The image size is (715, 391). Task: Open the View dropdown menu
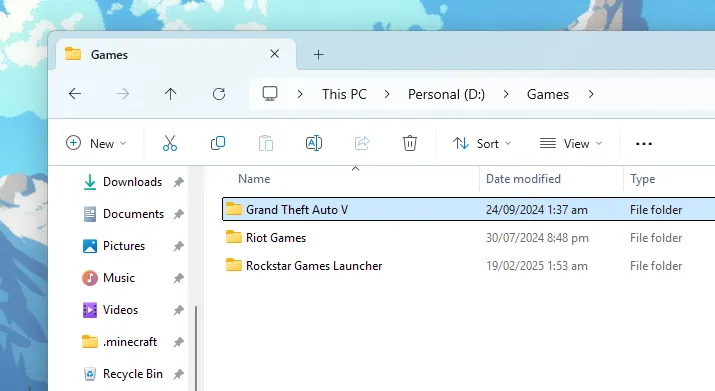[571, 143]
